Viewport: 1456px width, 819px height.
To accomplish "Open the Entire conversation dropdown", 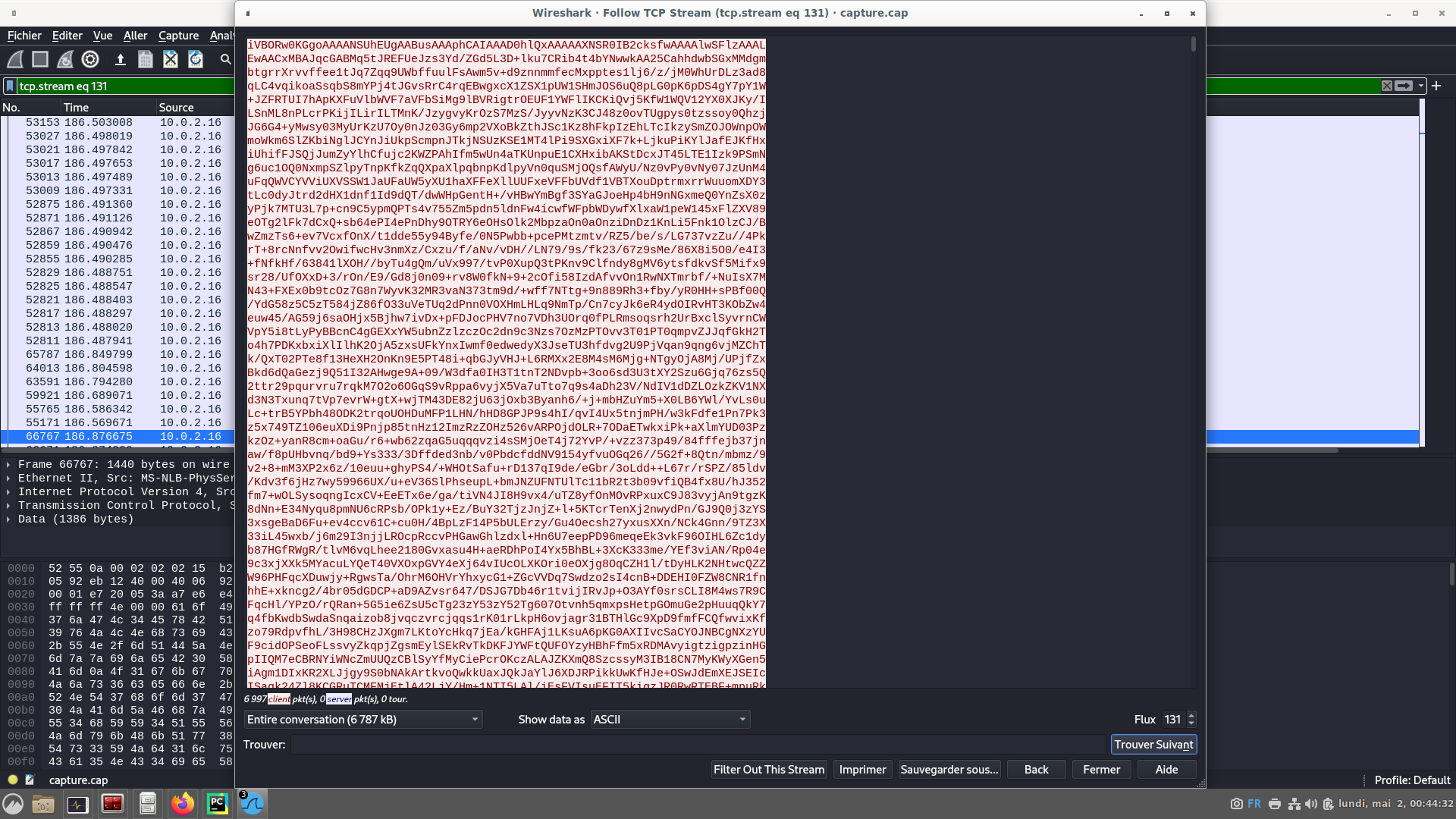I will (x=363, y=719).
